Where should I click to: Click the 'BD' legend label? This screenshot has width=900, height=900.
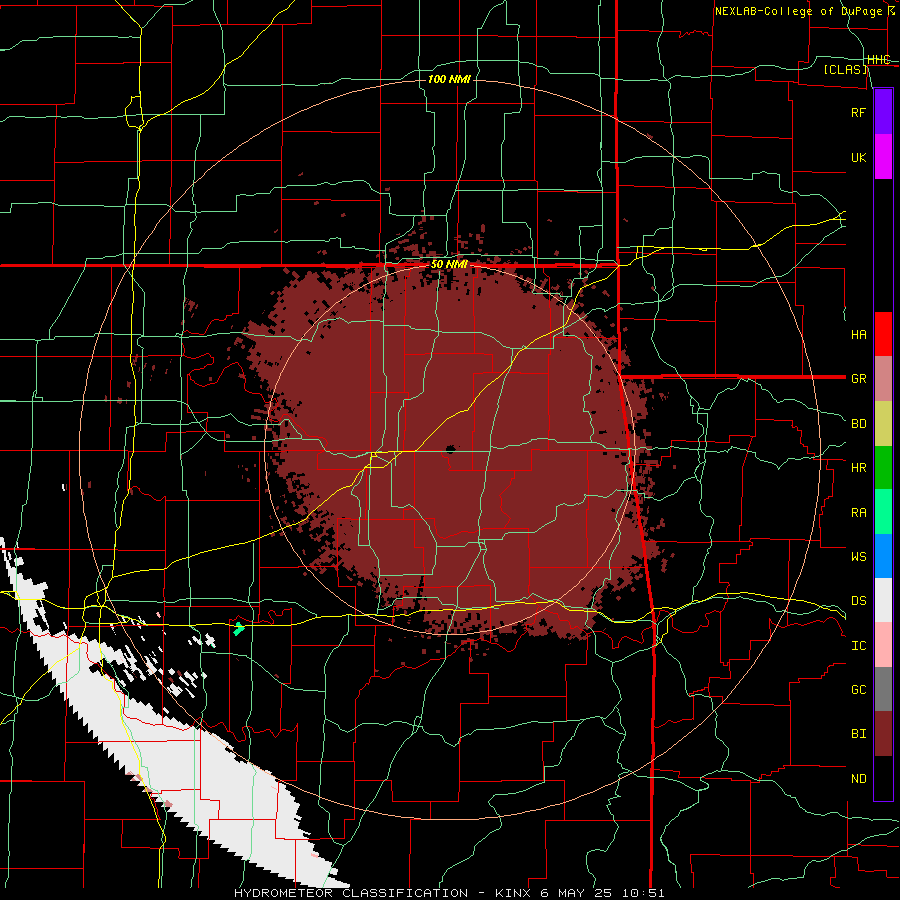tap(859, 424)
